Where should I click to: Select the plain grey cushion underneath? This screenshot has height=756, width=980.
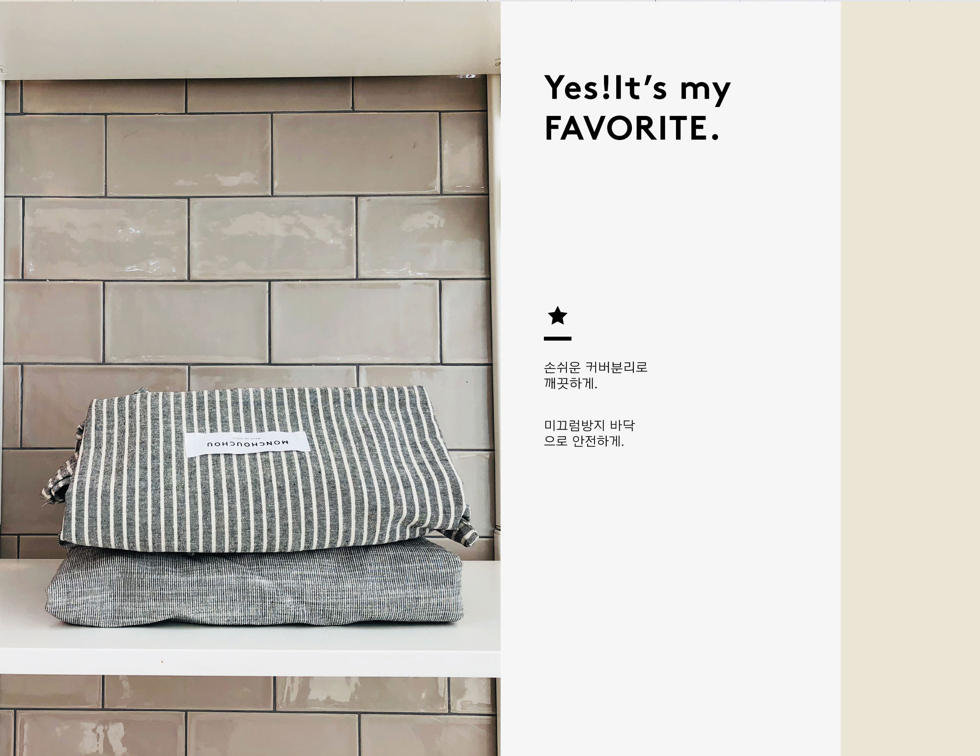pyautogui.click(x=254, y=584)
